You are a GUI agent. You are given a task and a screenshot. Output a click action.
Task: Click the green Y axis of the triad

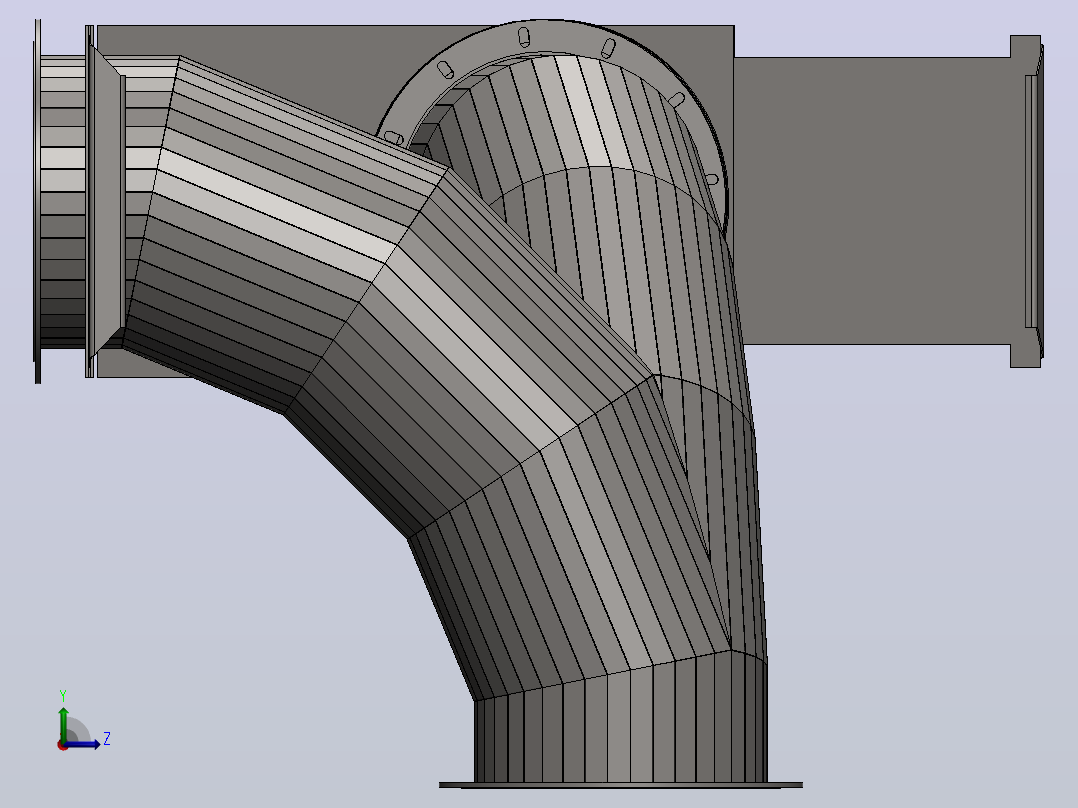[63, 723]
